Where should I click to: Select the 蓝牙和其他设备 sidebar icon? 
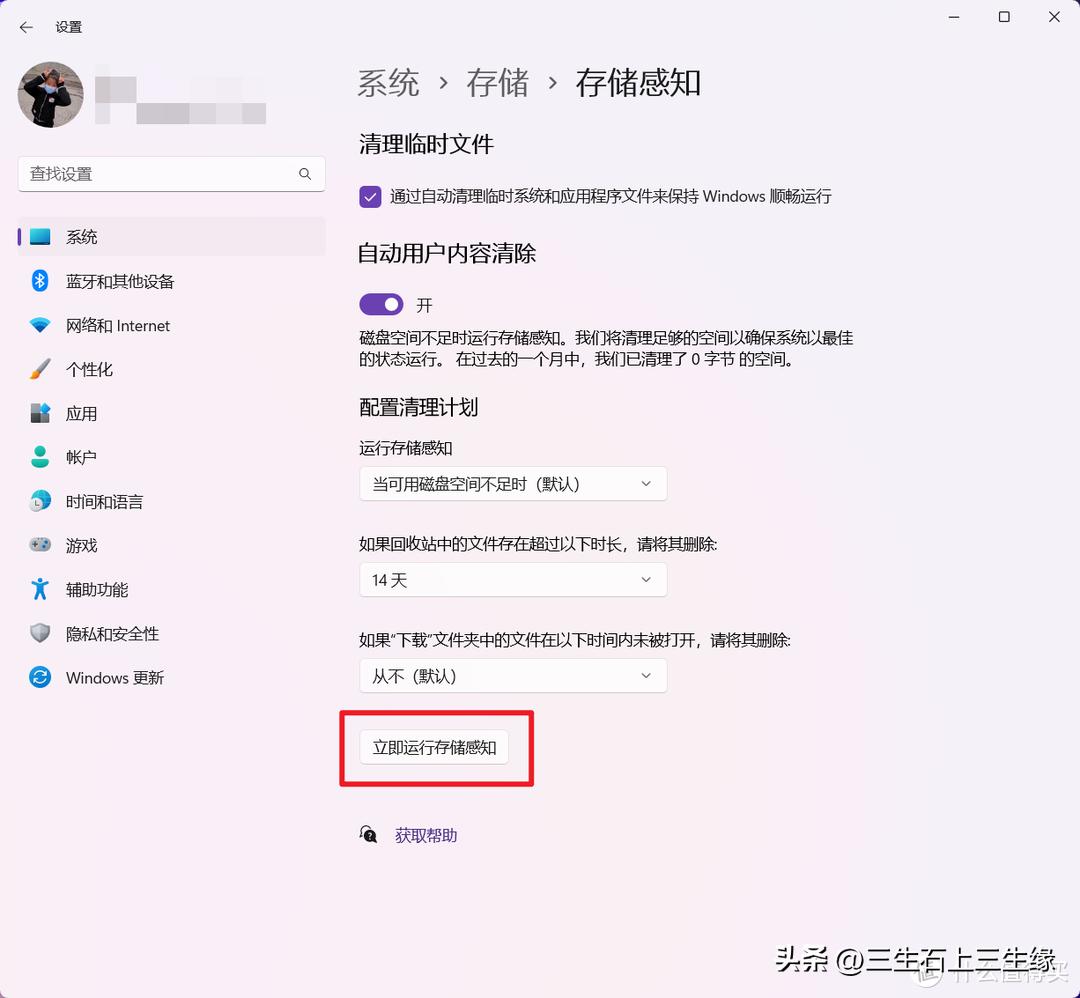point(38,281)
